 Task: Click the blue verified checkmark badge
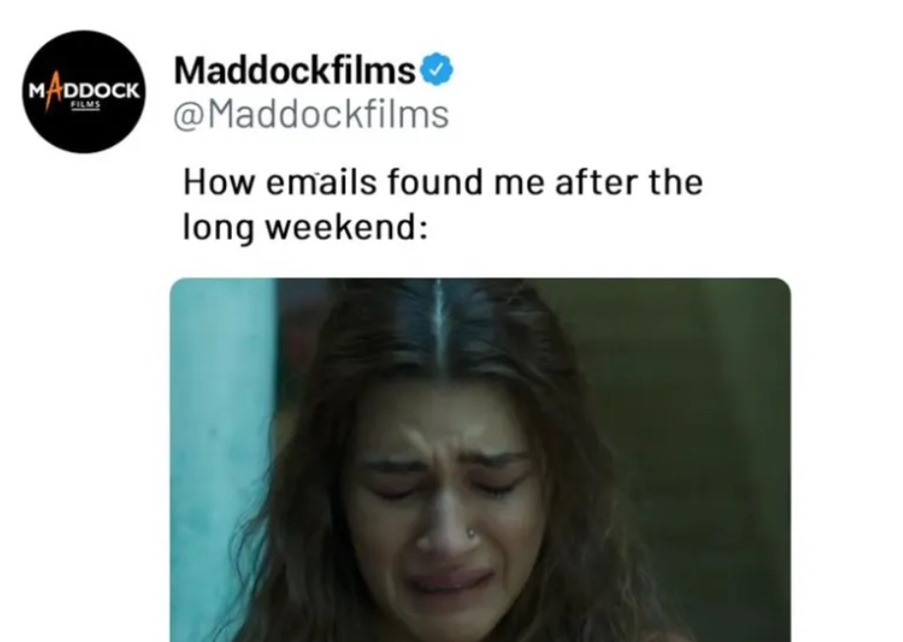click(437, 70)
